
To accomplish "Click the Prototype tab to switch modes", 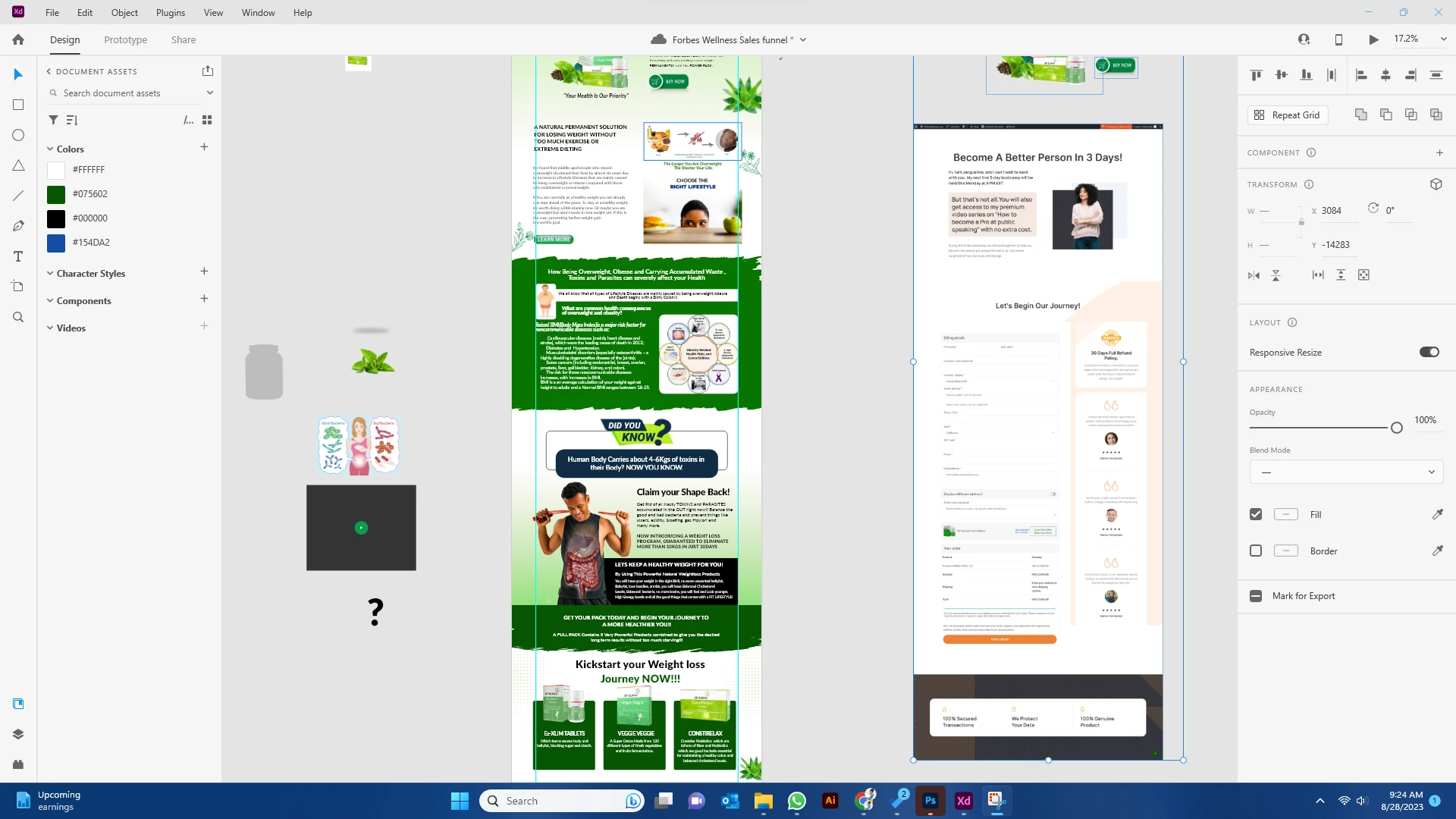I will click(x=125, y=39).
